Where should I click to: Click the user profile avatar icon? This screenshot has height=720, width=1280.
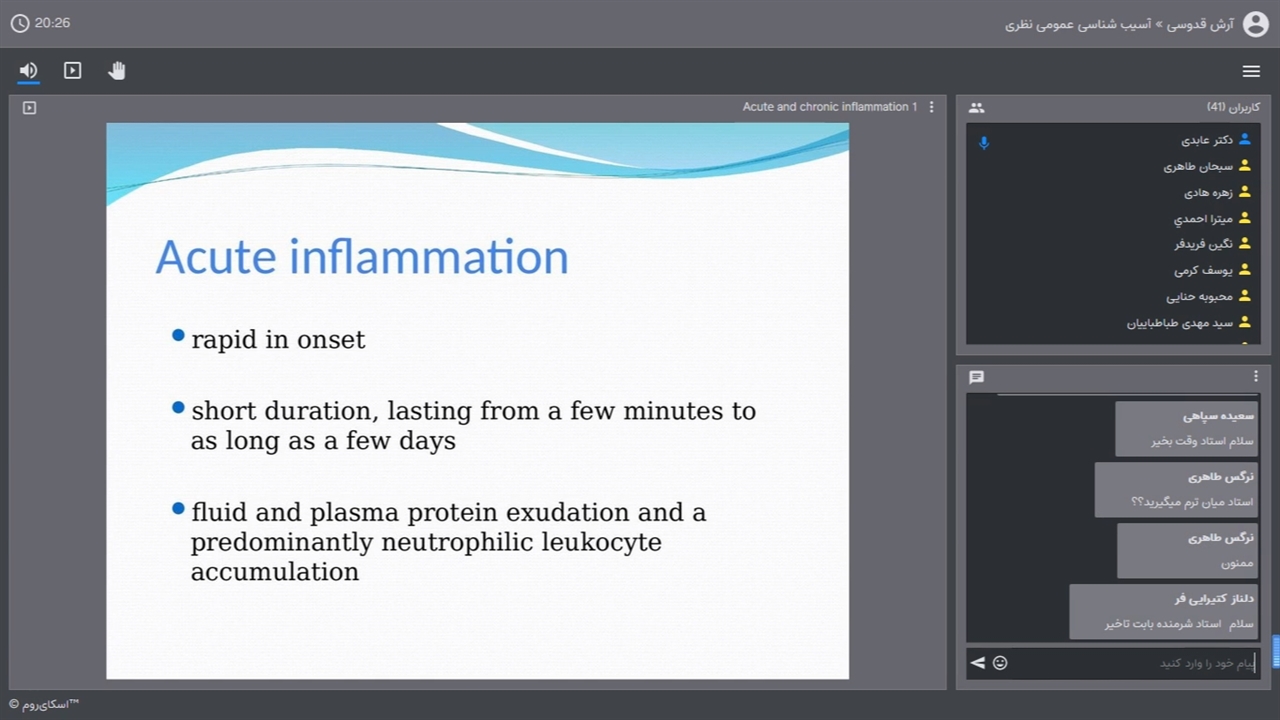pos(1255,24)
